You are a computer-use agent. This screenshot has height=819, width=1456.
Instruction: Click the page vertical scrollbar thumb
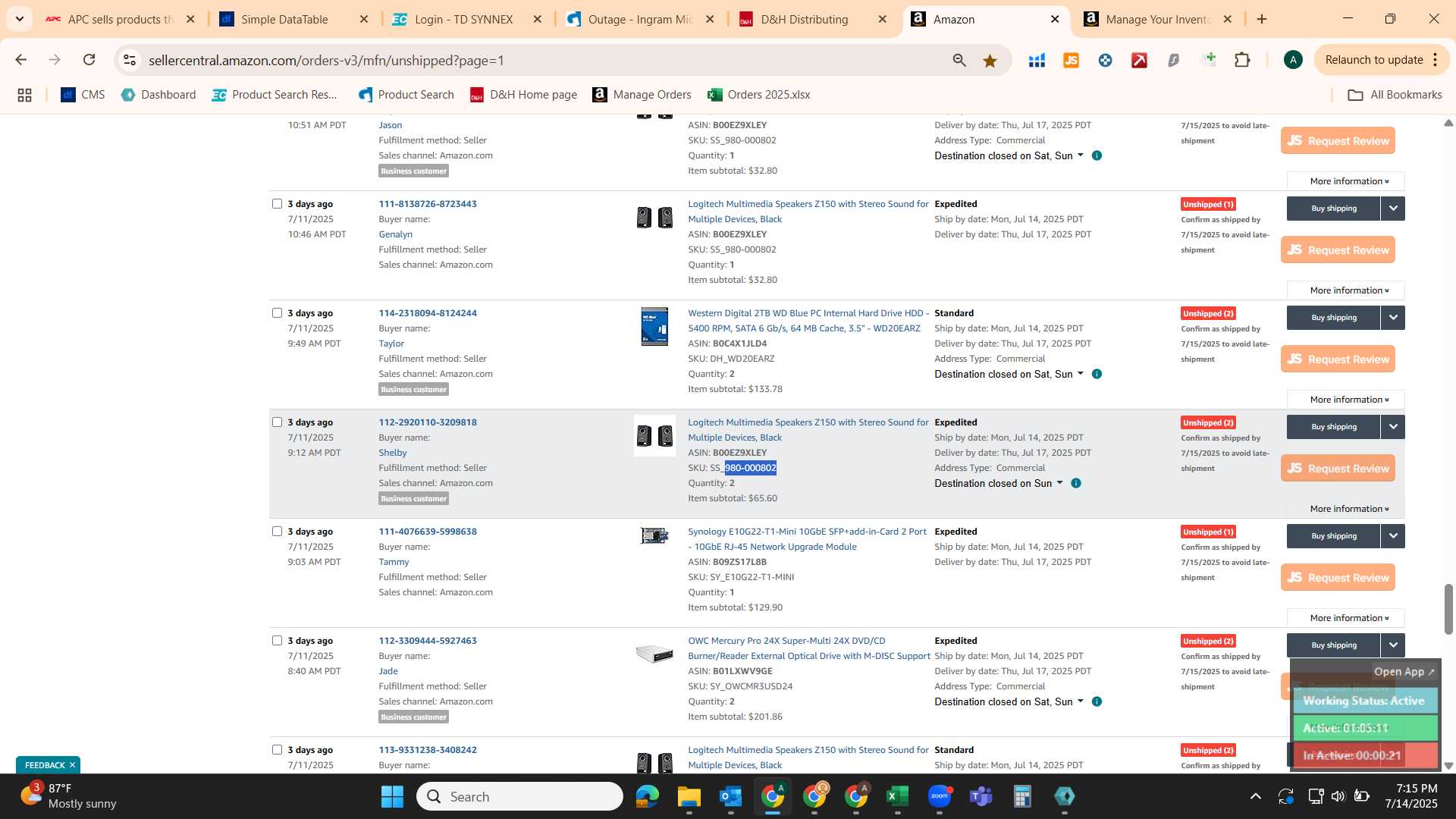click(x=1448, y=609)
